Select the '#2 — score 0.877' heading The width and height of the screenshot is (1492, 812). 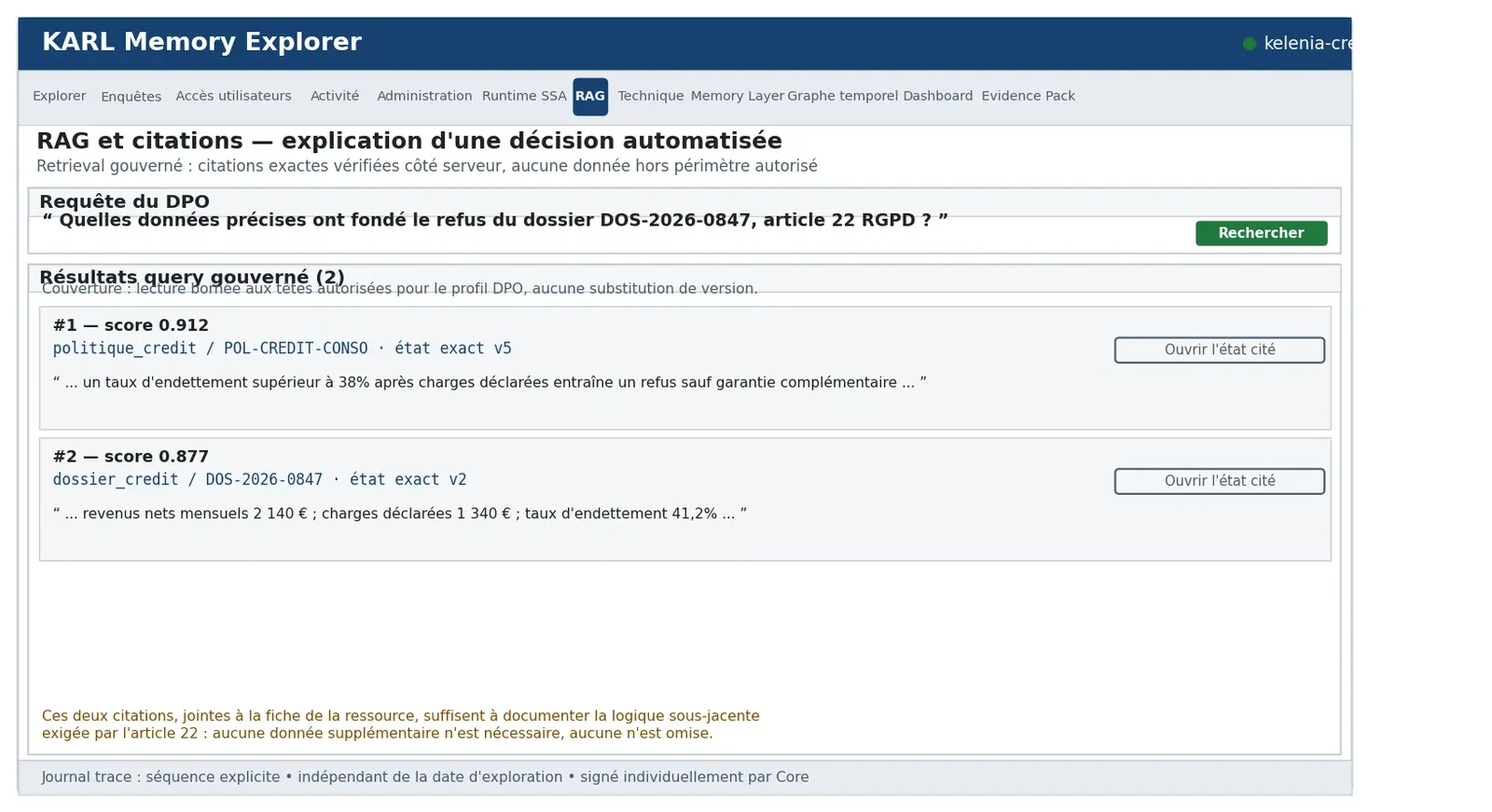click(x=131, y=457)
